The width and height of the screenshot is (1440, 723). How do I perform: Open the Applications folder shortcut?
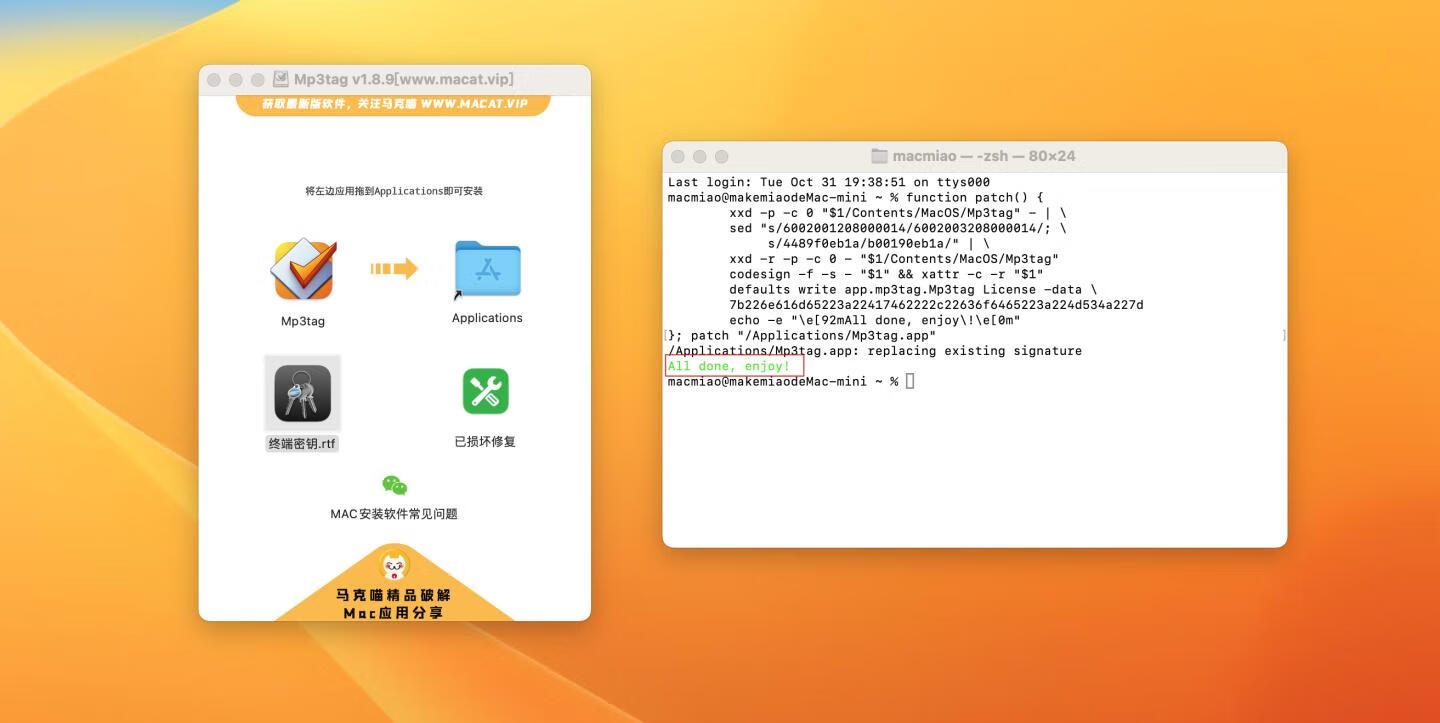coord(486,268)
